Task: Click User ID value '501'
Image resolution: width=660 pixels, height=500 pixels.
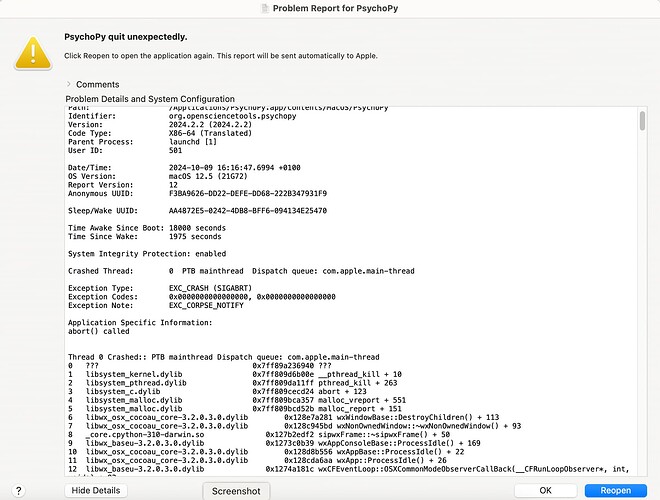Action: pos(176,150)
